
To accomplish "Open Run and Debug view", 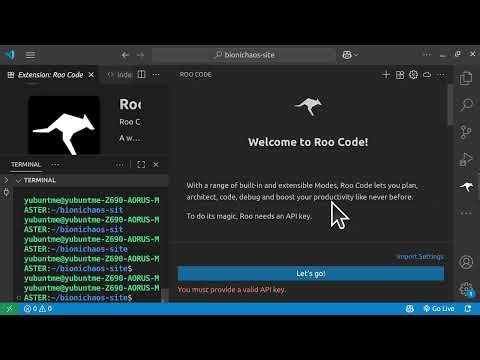I will click(x=466, y=159).
